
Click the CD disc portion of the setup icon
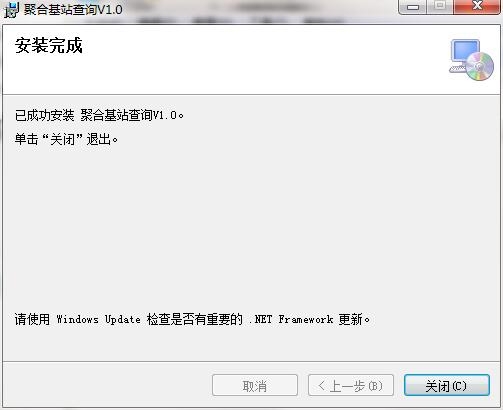click(480, 66)
